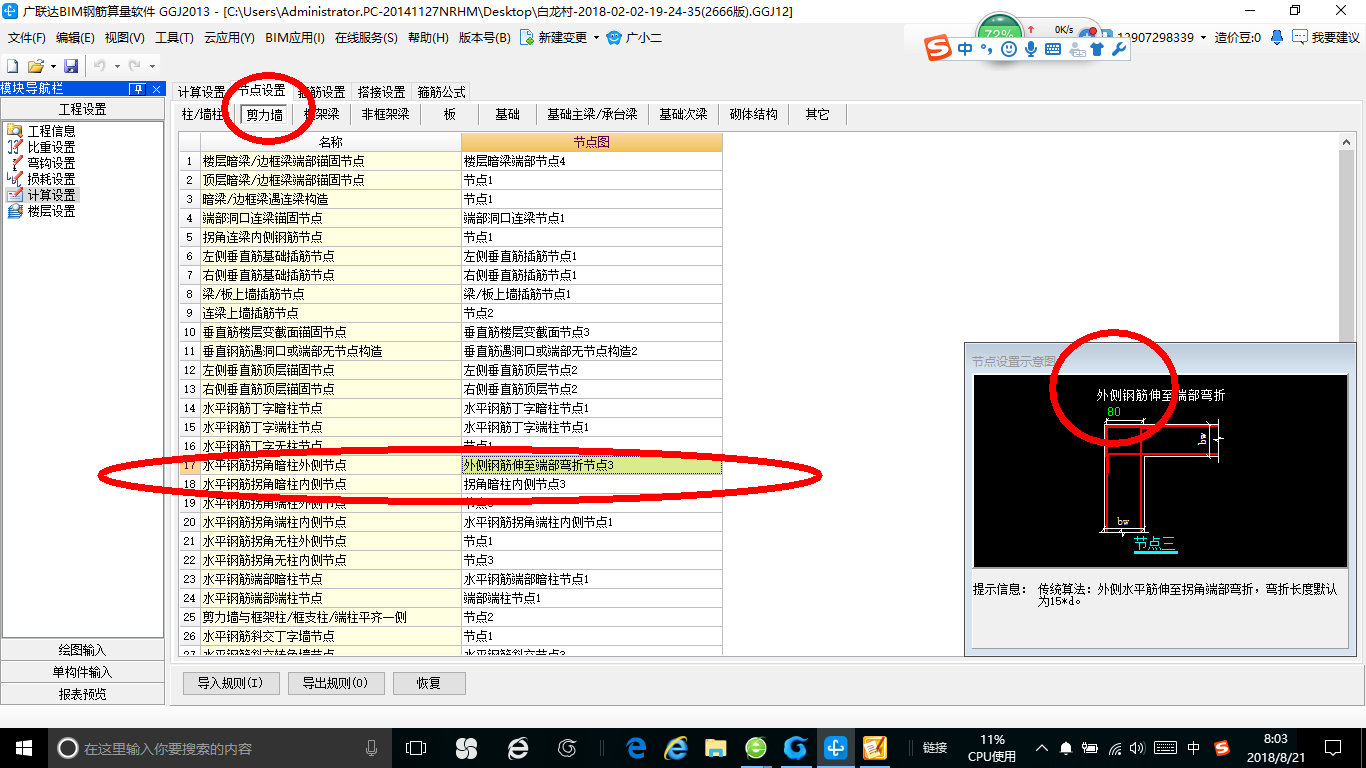The width and height of the screenshot is (1366, 768).
Task: Save project using floppy disk icon
Action: click(x=71, y=66)
